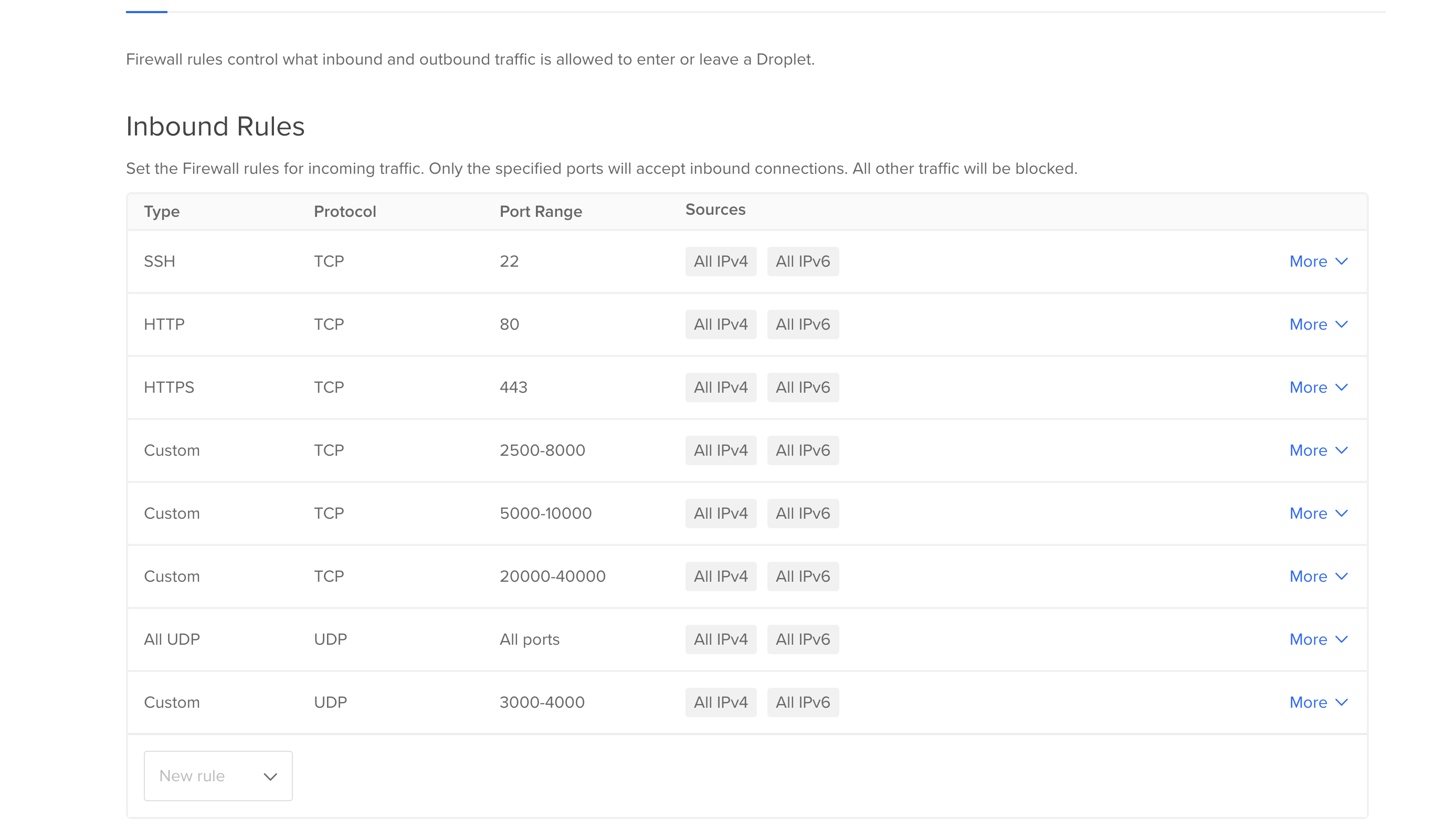This screenshot has width=1456, height=839.
Task: Expand More options for the HTTPS rule
Action: coord(1318,387)
